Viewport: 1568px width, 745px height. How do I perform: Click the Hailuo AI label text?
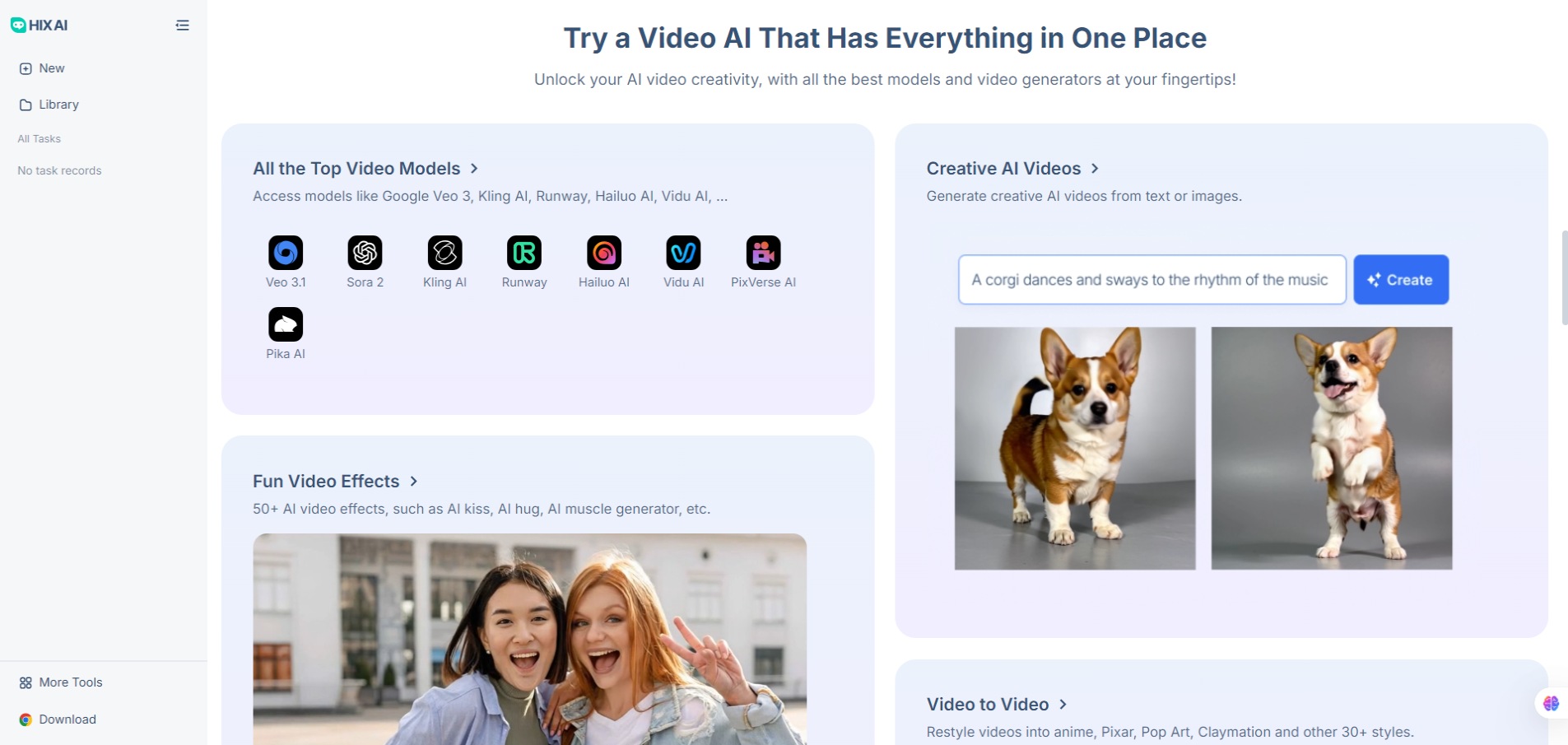[604, 282]
